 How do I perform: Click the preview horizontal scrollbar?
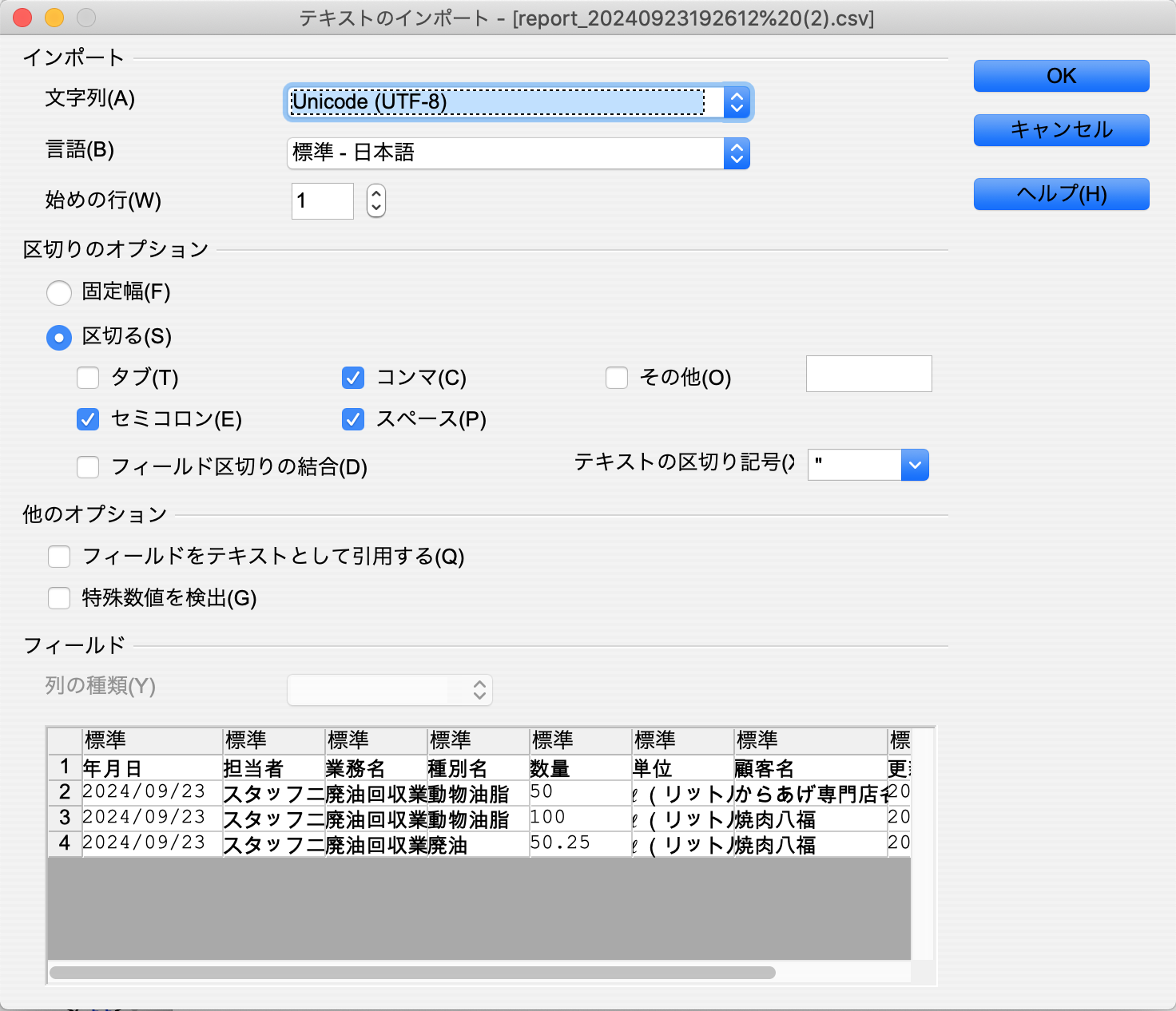(x=412, y=972)
